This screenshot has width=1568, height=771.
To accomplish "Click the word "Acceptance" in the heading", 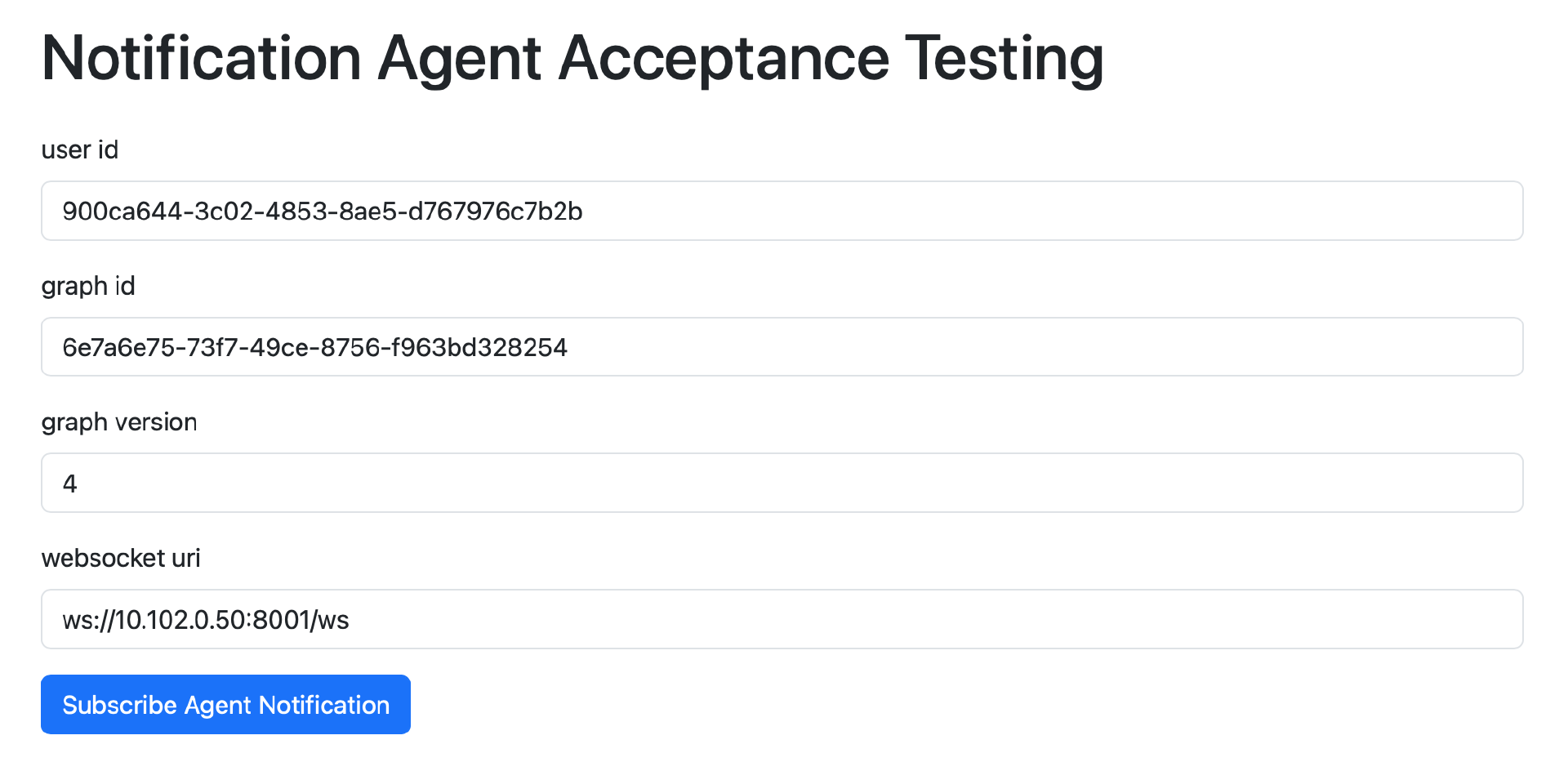I will (724, 59).
